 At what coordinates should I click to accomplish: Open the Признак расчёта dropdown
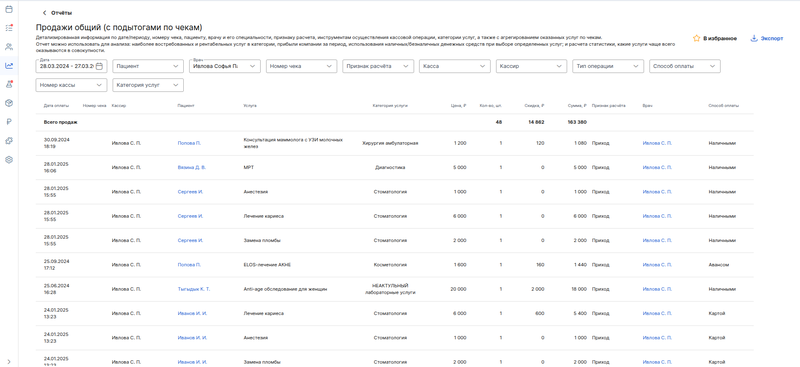(378, 66)
